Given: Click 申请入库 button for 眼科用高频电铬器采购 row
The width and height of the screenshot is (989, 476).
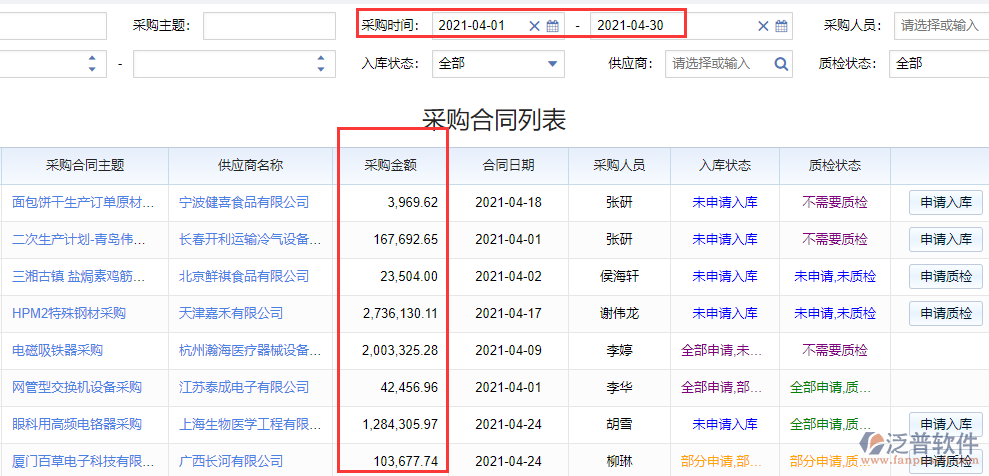Looking at the screenshot, I should [945, 424].
